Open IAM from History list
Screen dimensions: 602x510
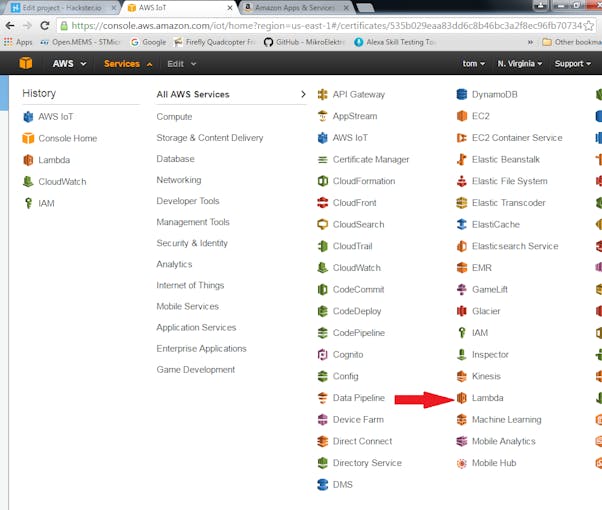pos(39,203)
